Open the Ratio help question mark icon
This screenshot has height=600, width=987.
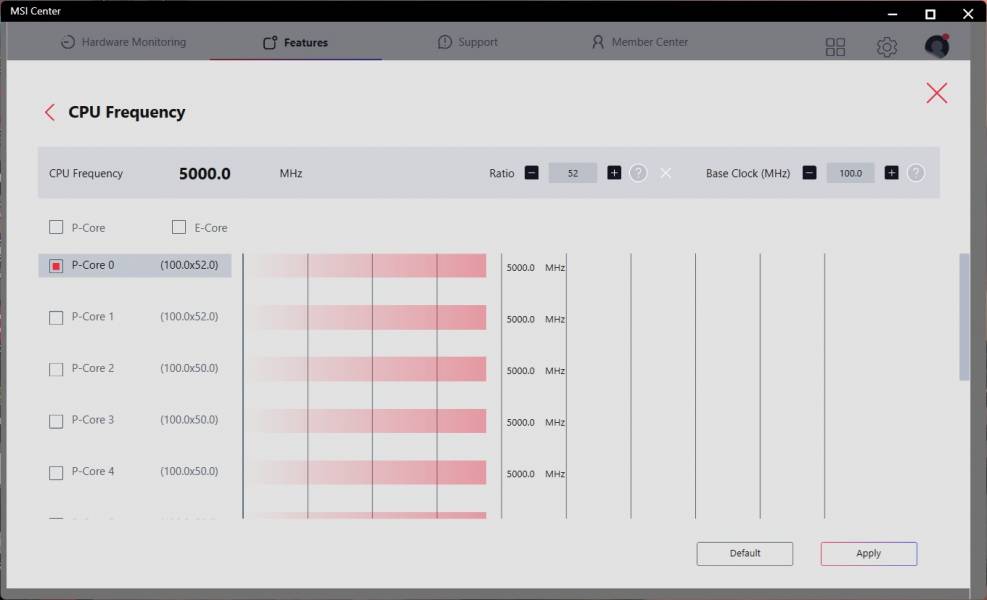point(638,173)
